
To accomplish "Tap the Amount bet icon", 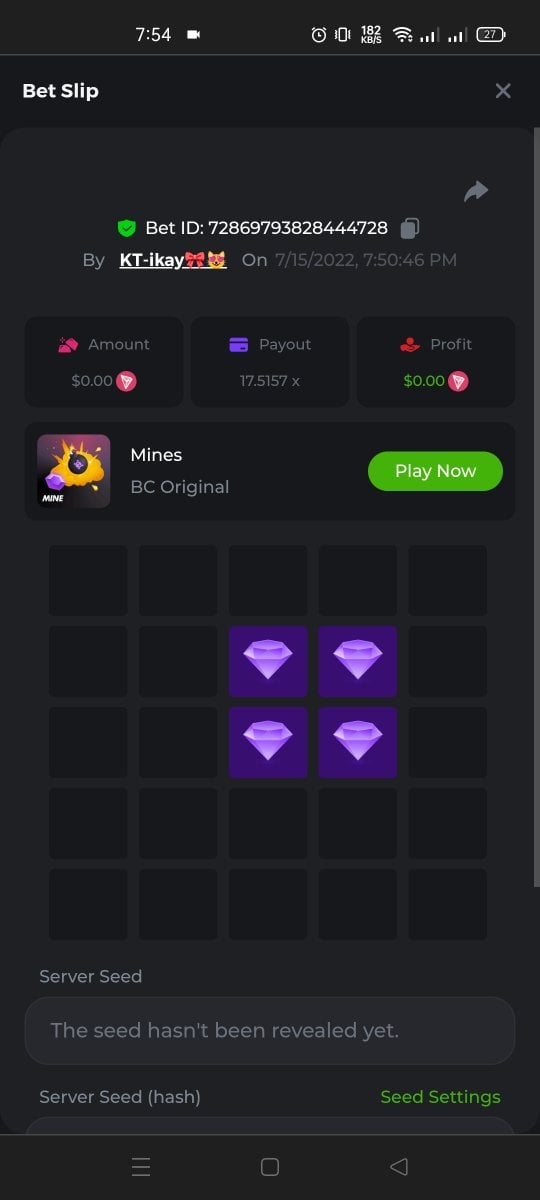I will coord(68,345).
